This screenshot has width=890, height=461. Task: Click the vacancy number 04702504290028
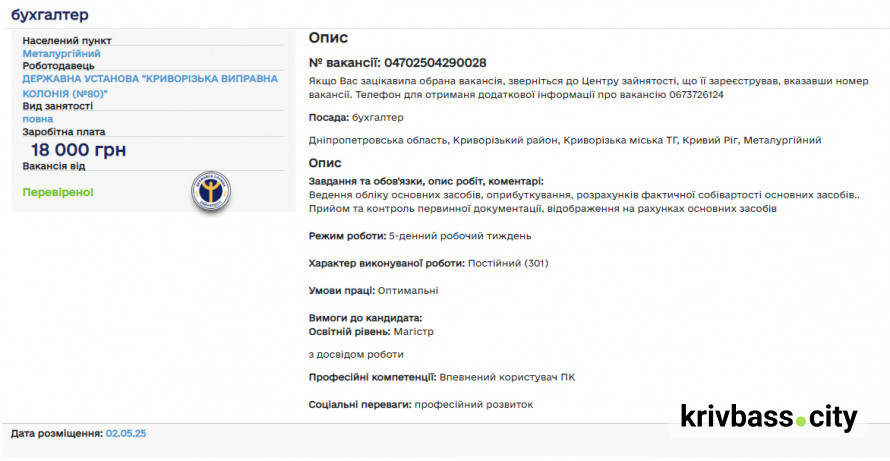click(x=435, y=62)
